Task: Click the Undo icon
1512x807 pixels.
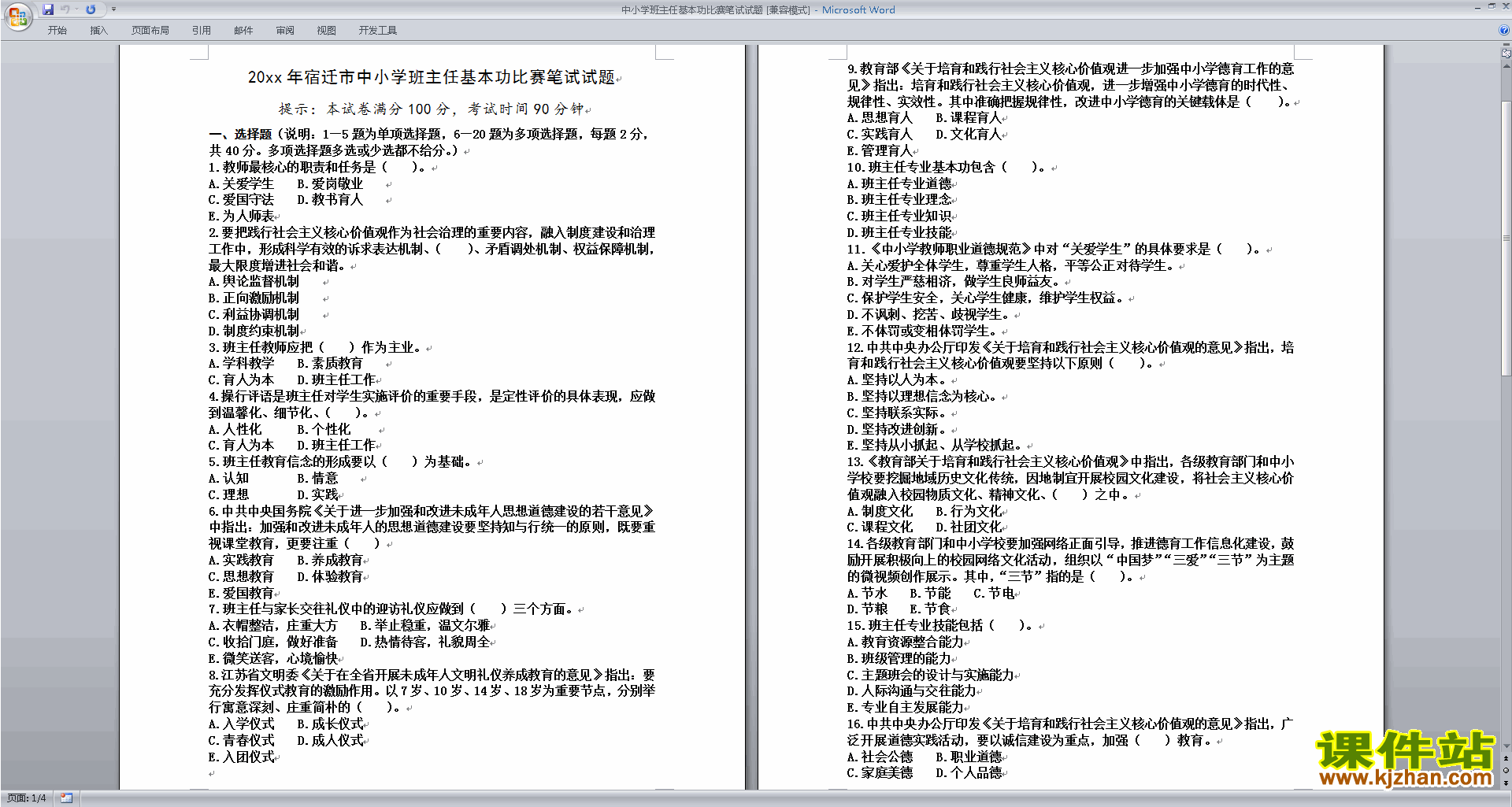Action: (65, 9)
